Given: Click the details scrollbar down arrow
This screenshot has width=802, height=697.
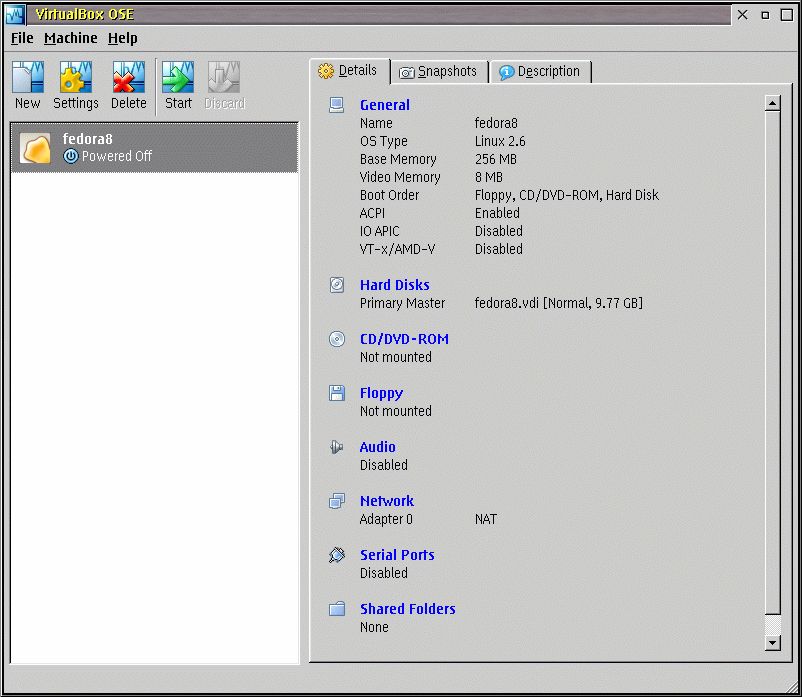Looking at the screenshot, I should click(772, 643).
